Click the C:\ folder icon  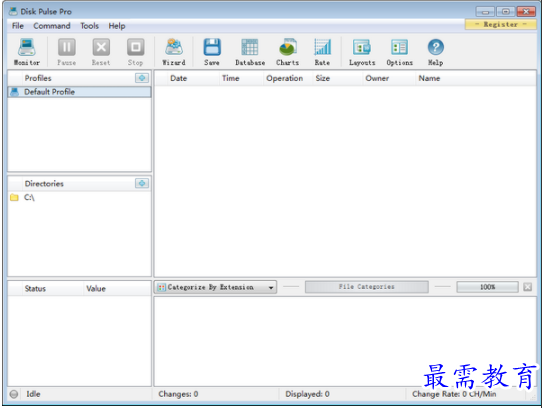14,197
